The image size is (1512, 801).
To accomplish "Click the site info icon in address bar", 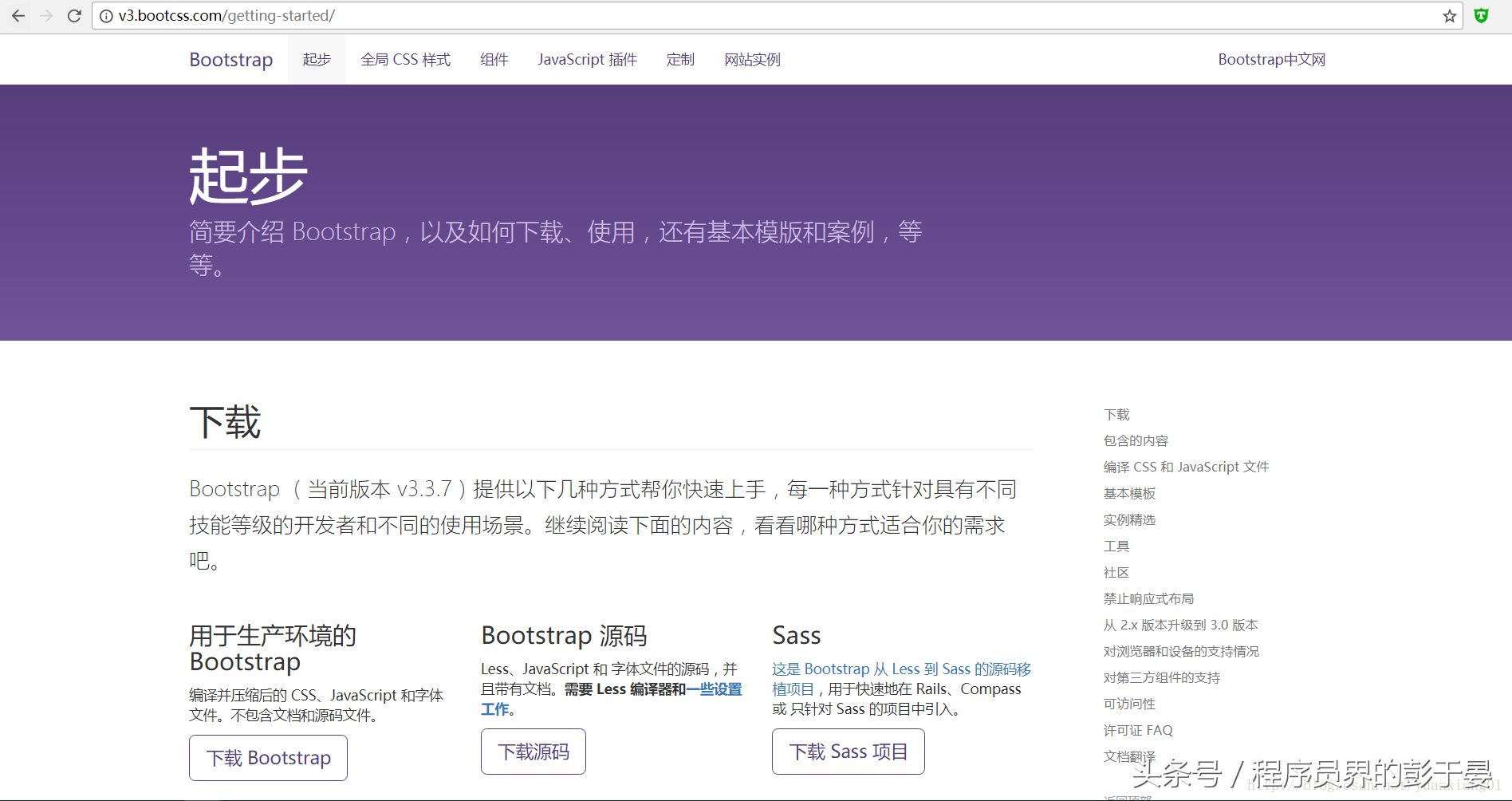I will 106,16.
